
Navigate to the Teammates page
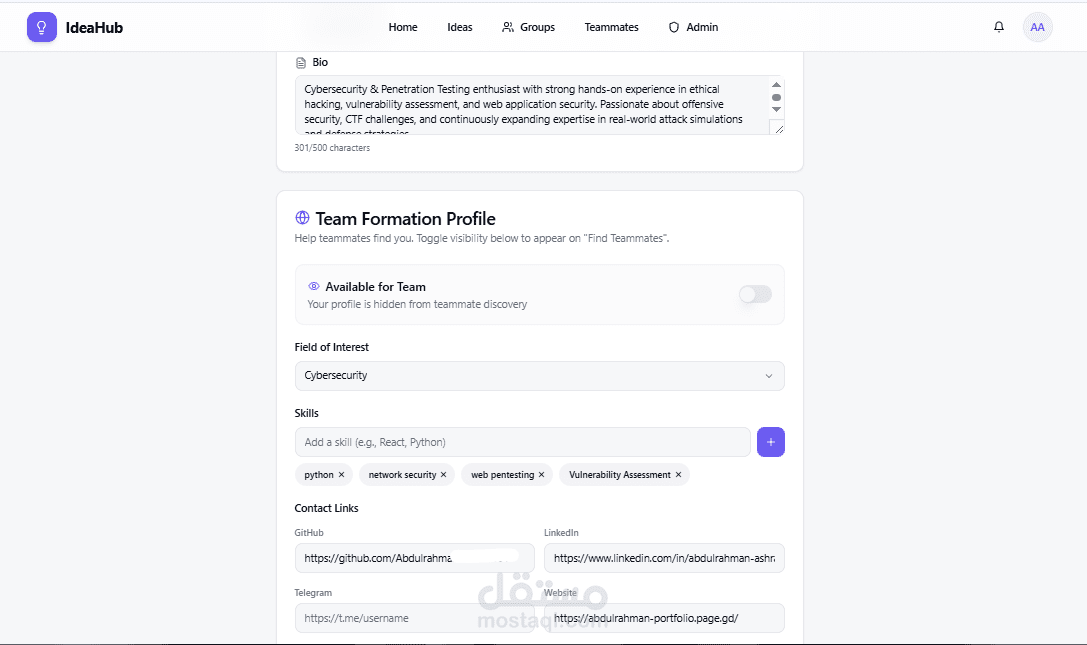(611, 27)
